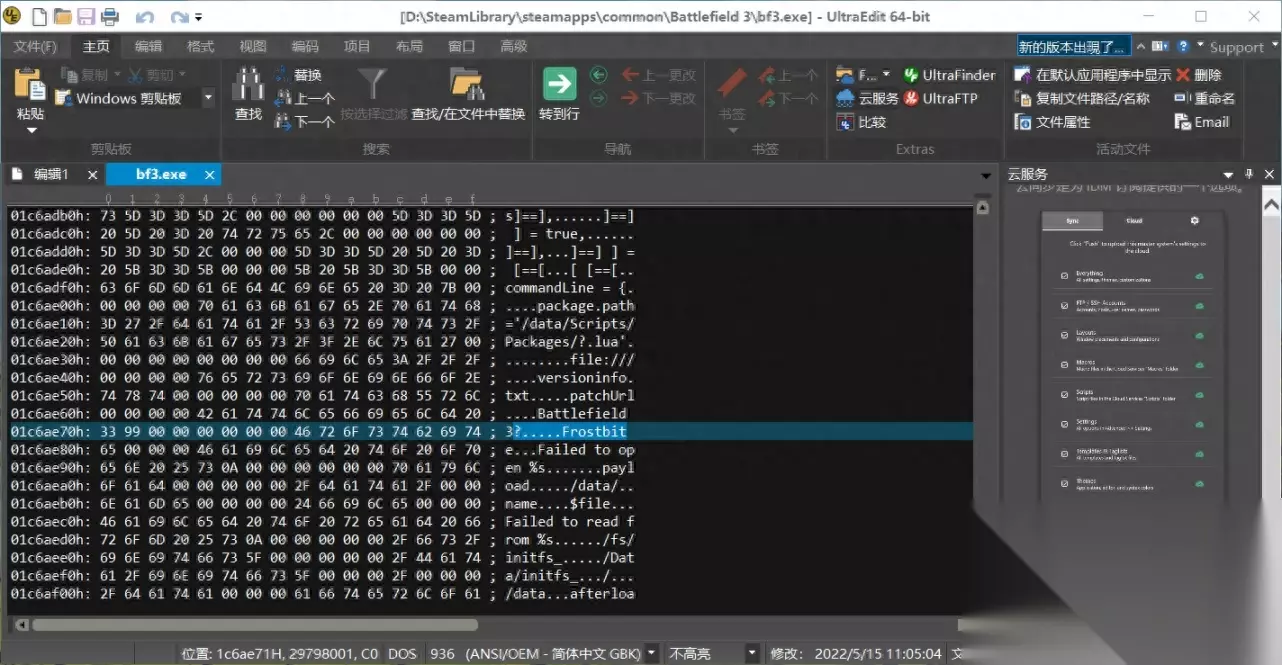Switch to the 高级 ribbon tab
Screen dimensions: 1282x665
514,46
